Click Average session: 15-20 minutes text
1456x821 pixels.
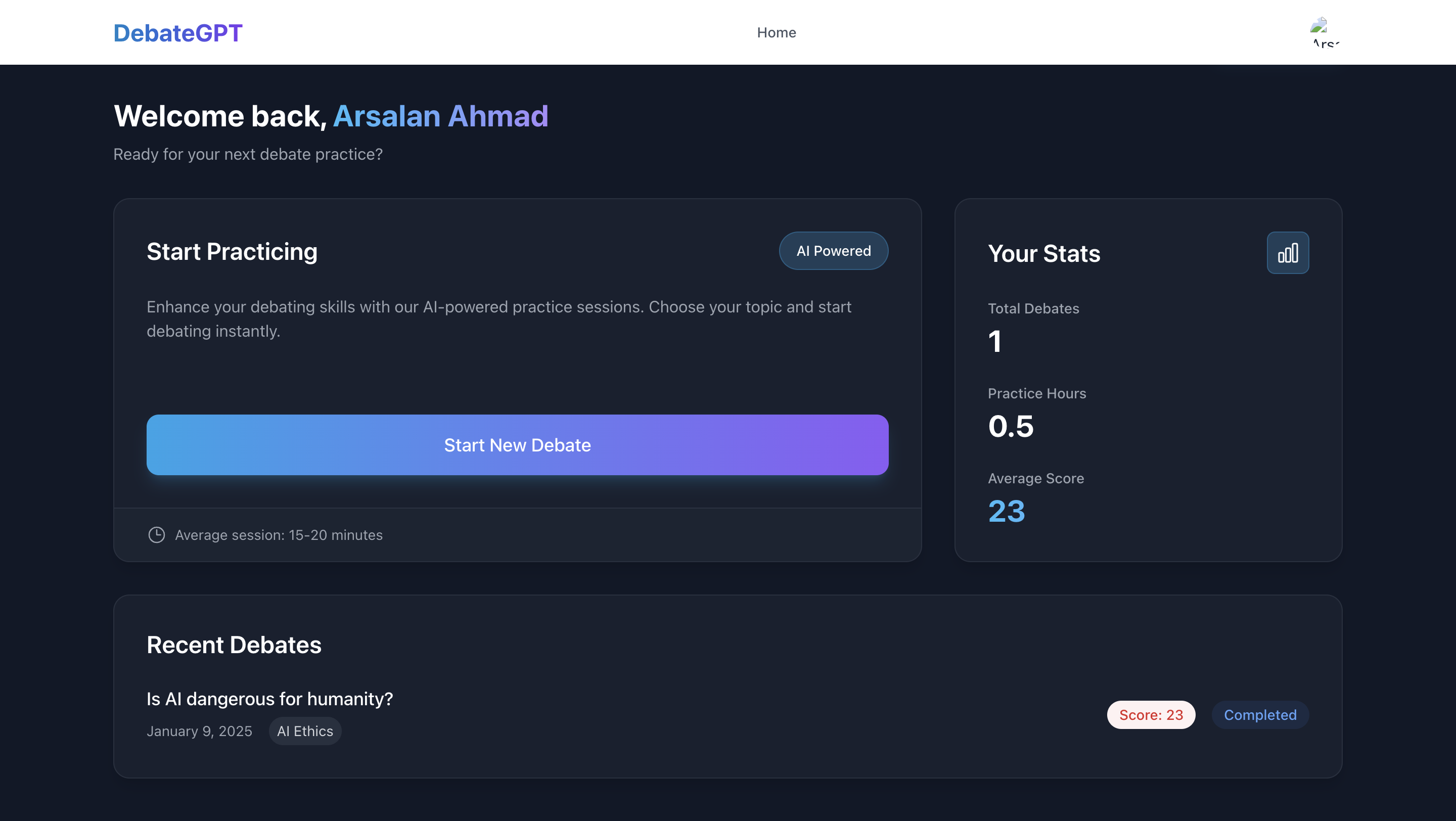pos(279,534)
